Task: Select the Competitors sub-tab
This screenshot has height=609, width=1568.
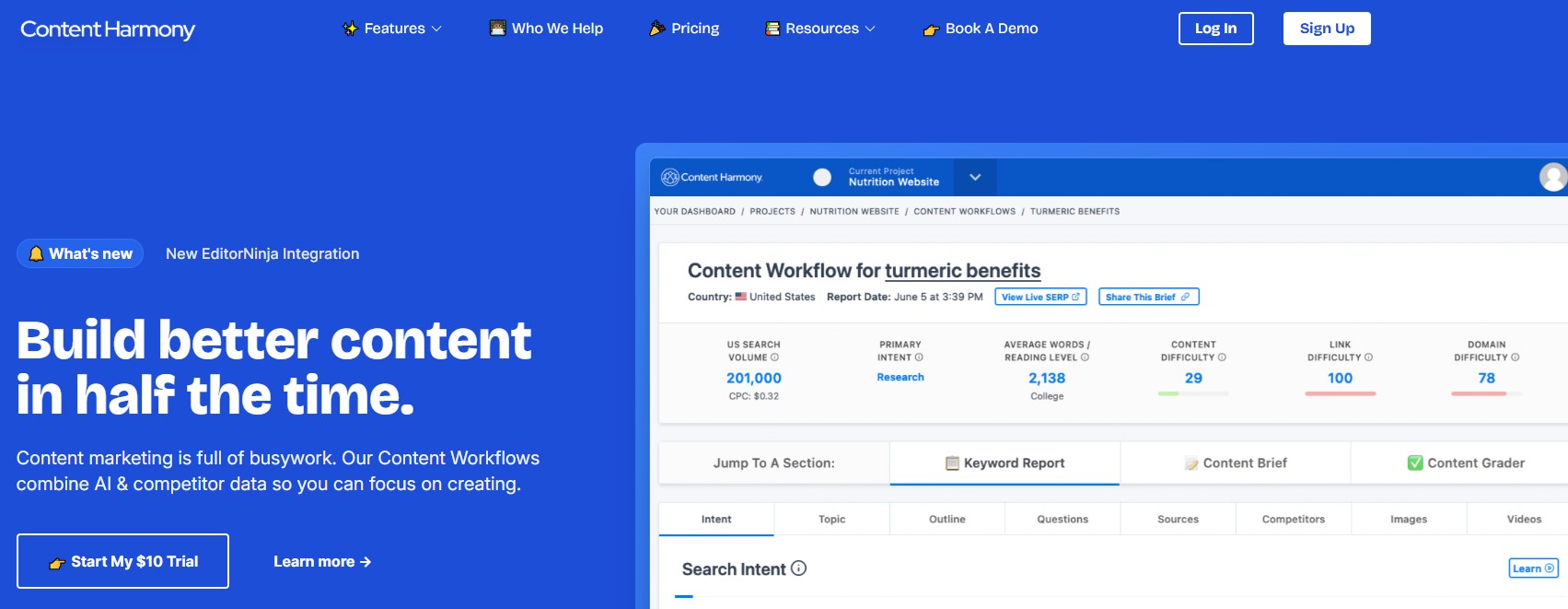Action: [x=1294, y=519]
